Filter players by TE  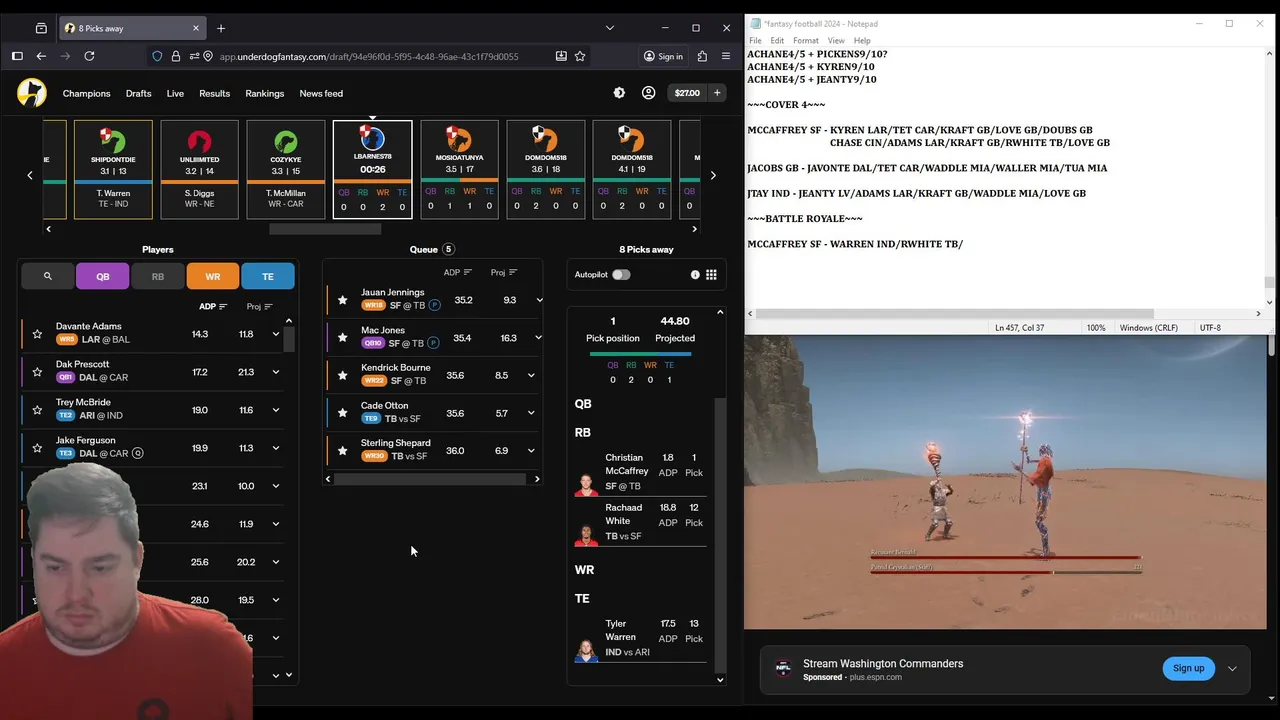(268, 276)
